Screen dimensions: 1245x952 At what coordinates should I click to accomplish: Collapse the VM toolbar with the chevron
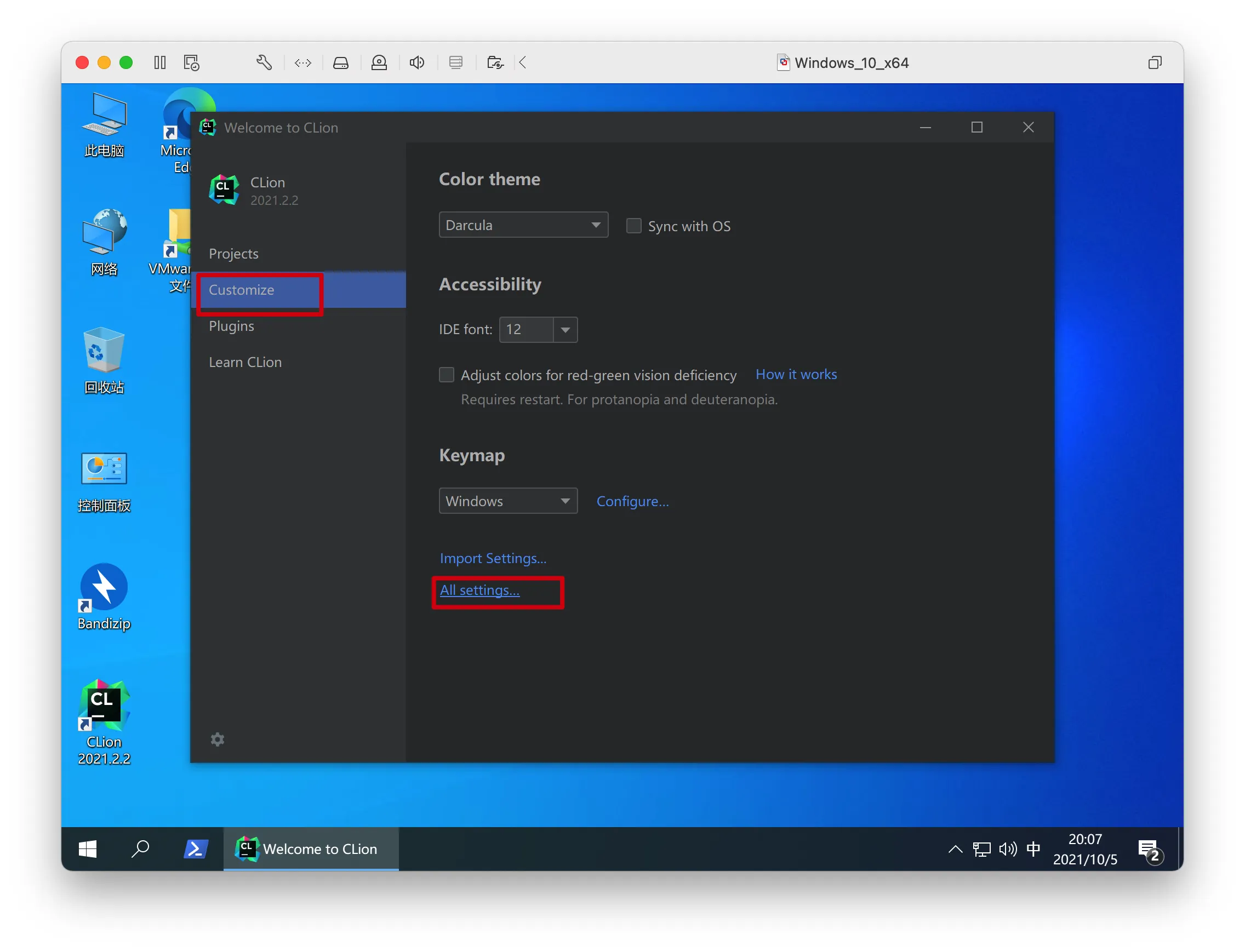pos(522,62)
